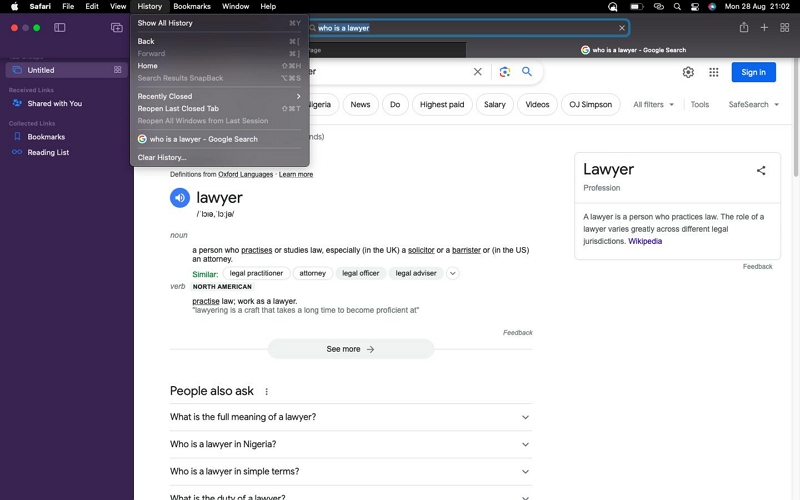800x500 pixels.
Task: Switch to who is a lawyer Google tab
Action: (x=633, y=50)
